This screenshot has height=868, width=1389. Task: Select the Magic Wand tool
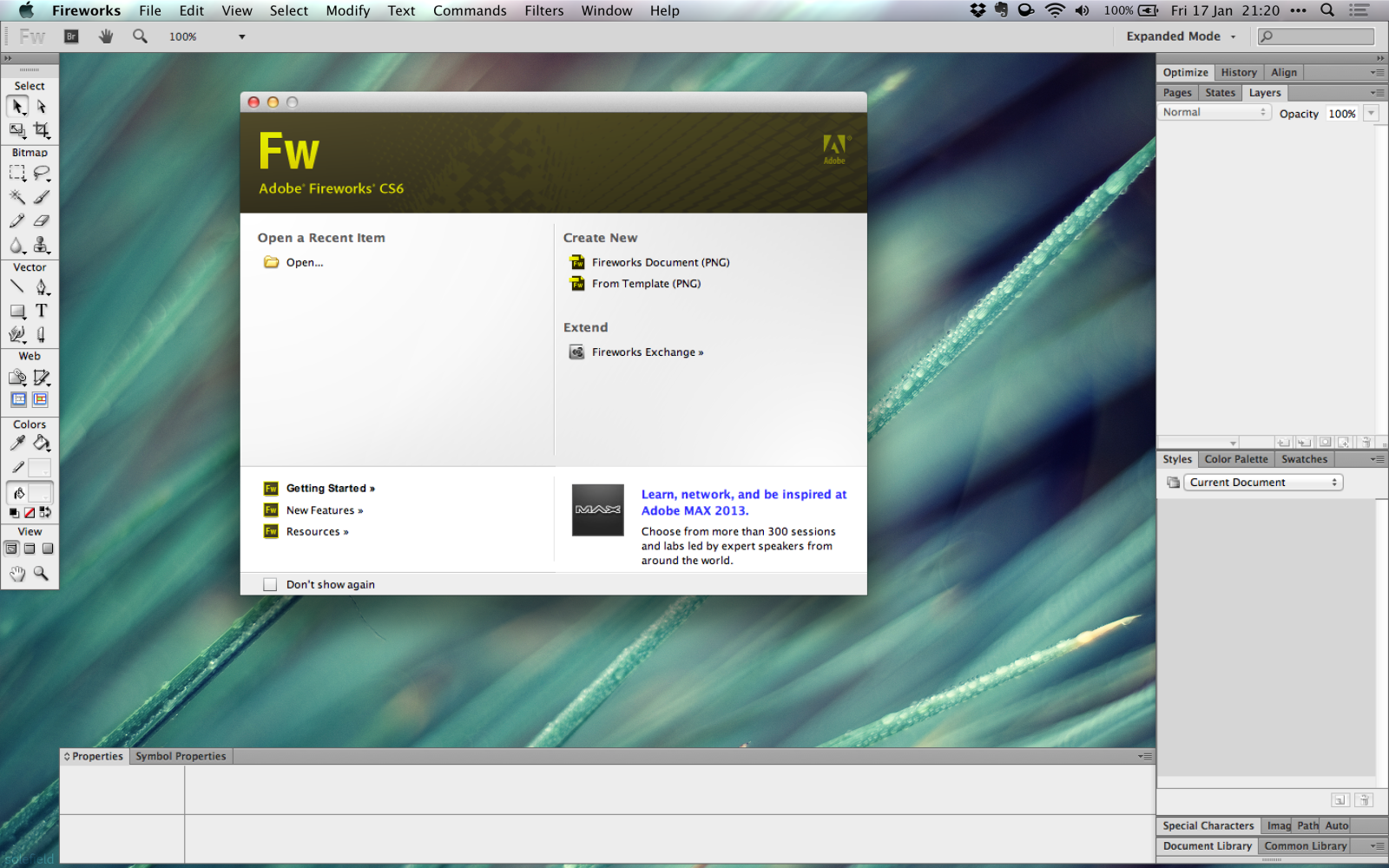(17, 197)
